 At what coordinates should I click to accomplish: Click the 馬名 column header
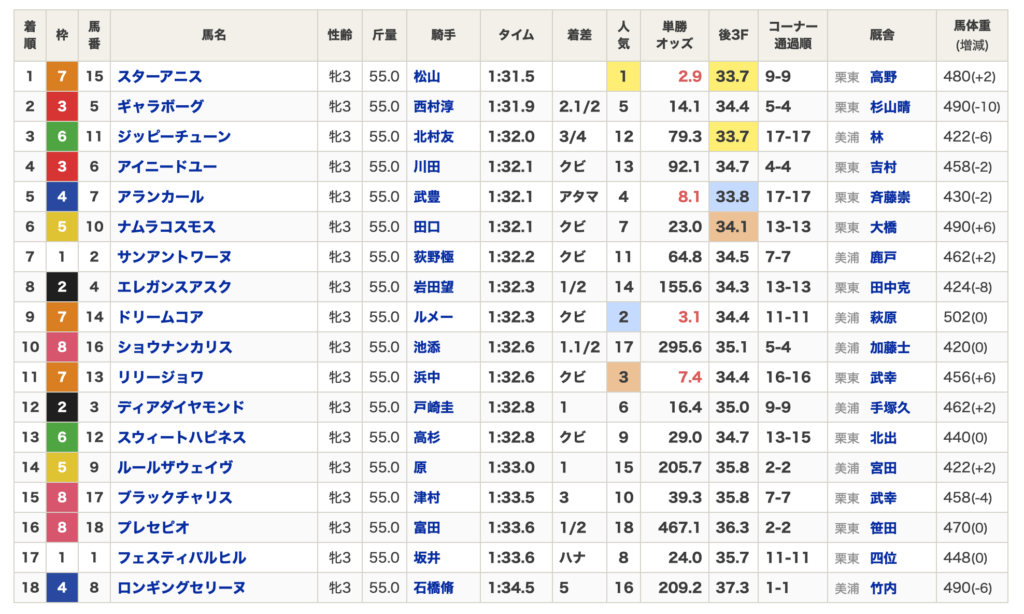coord(214,35)
